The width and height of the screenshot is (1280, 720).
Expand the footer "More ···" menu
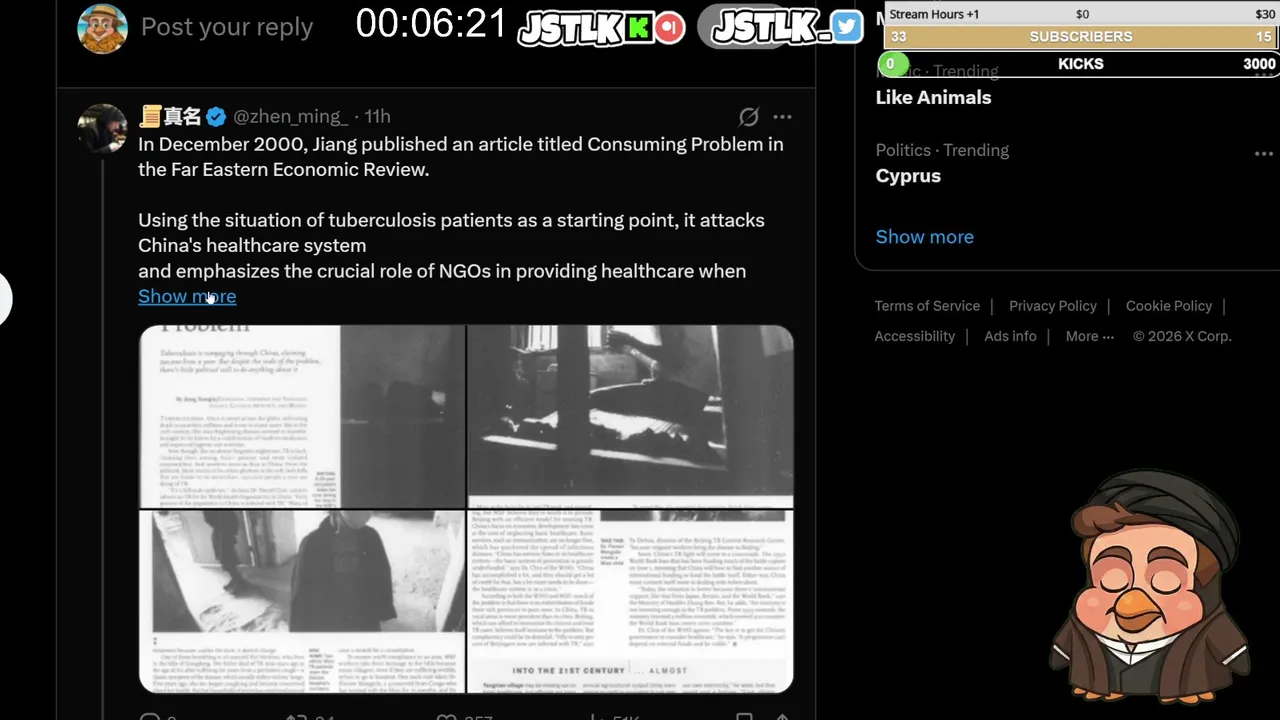pos(1089,336)
